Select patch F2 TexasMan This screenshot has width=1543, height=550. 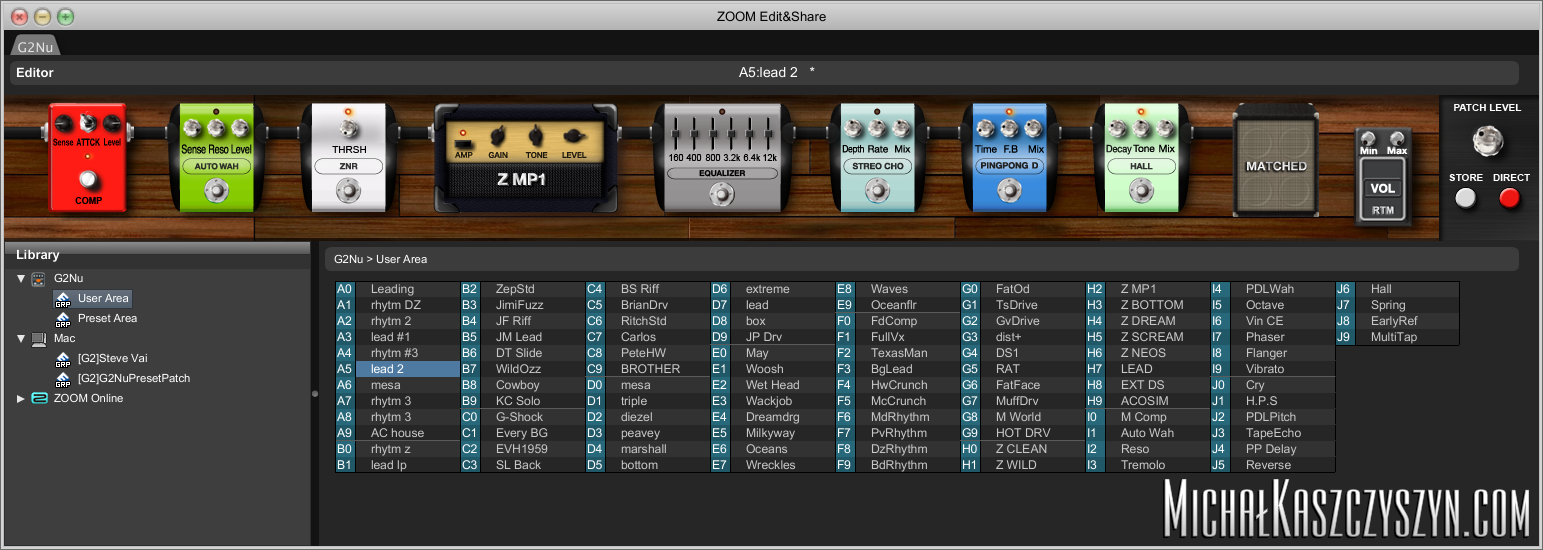[897, 353]
